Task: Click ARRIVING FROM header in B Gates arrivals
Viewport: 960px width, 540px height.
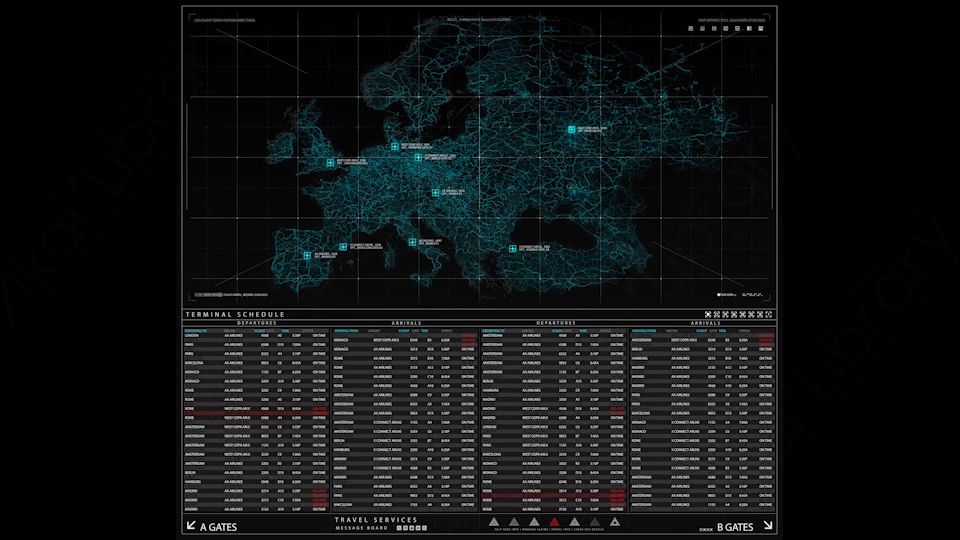Action: coord(644,331)
